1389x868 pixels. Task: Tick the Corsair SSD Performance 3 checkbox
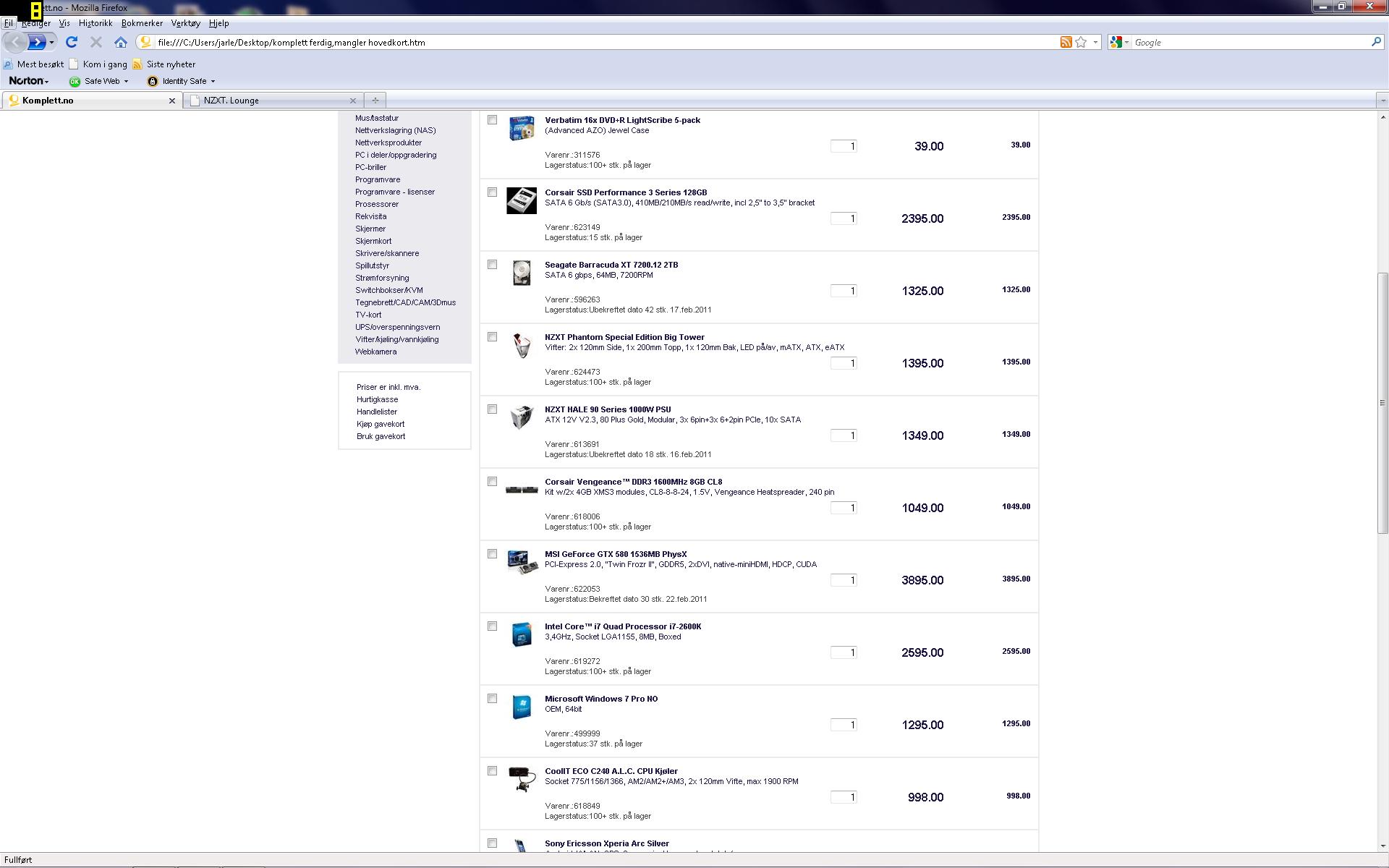click(493, 192)
